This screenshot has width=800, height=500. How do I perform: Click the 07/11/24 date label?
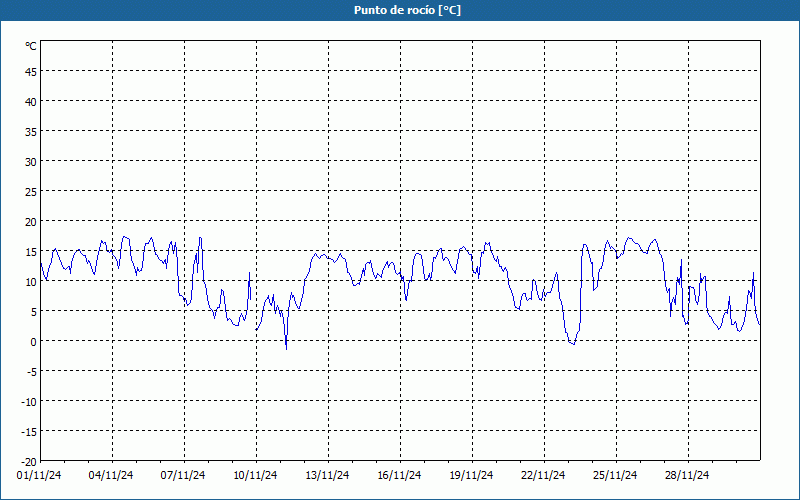(183, 476)
